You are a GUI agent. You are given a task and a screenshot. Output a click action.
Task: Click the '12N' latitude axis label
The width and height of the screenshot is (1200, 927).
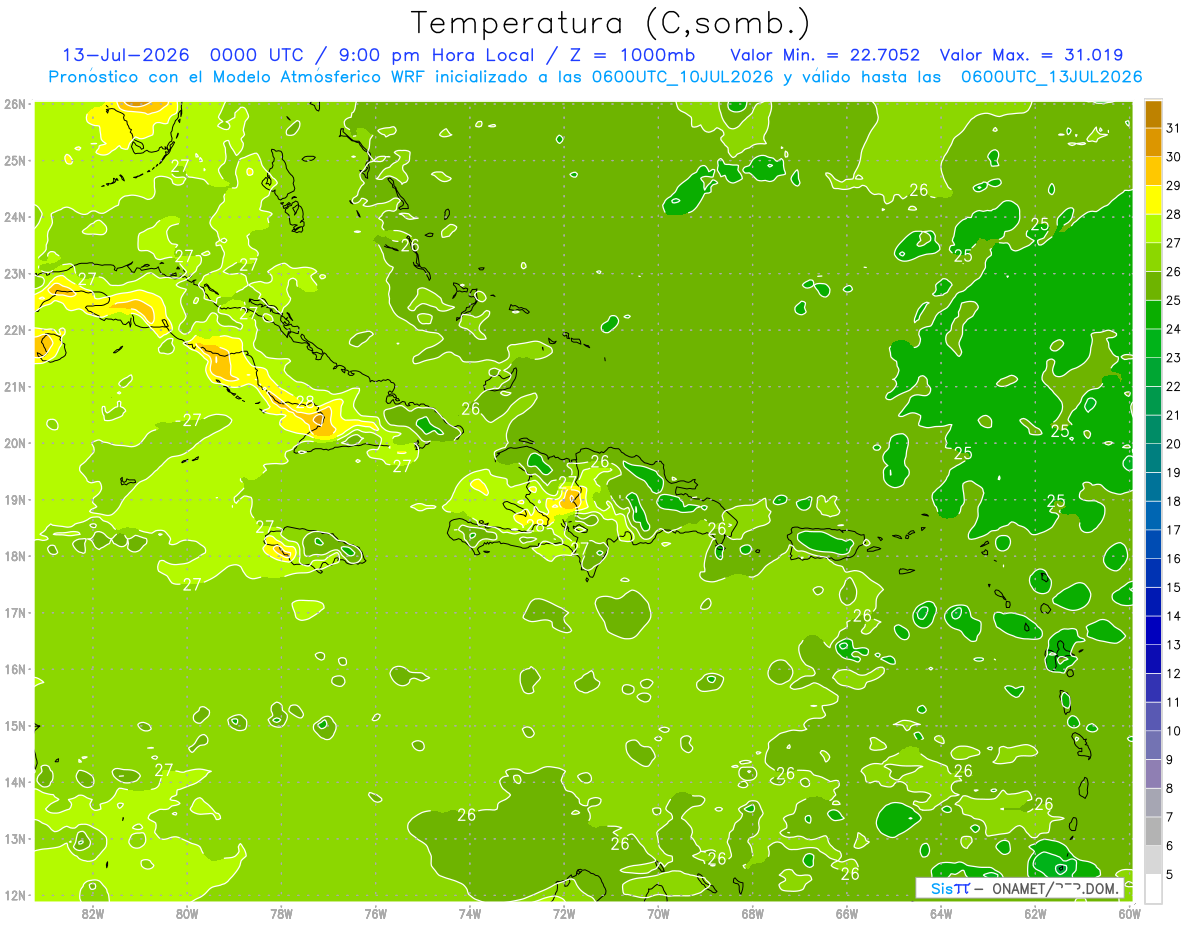tap(14, 894)
